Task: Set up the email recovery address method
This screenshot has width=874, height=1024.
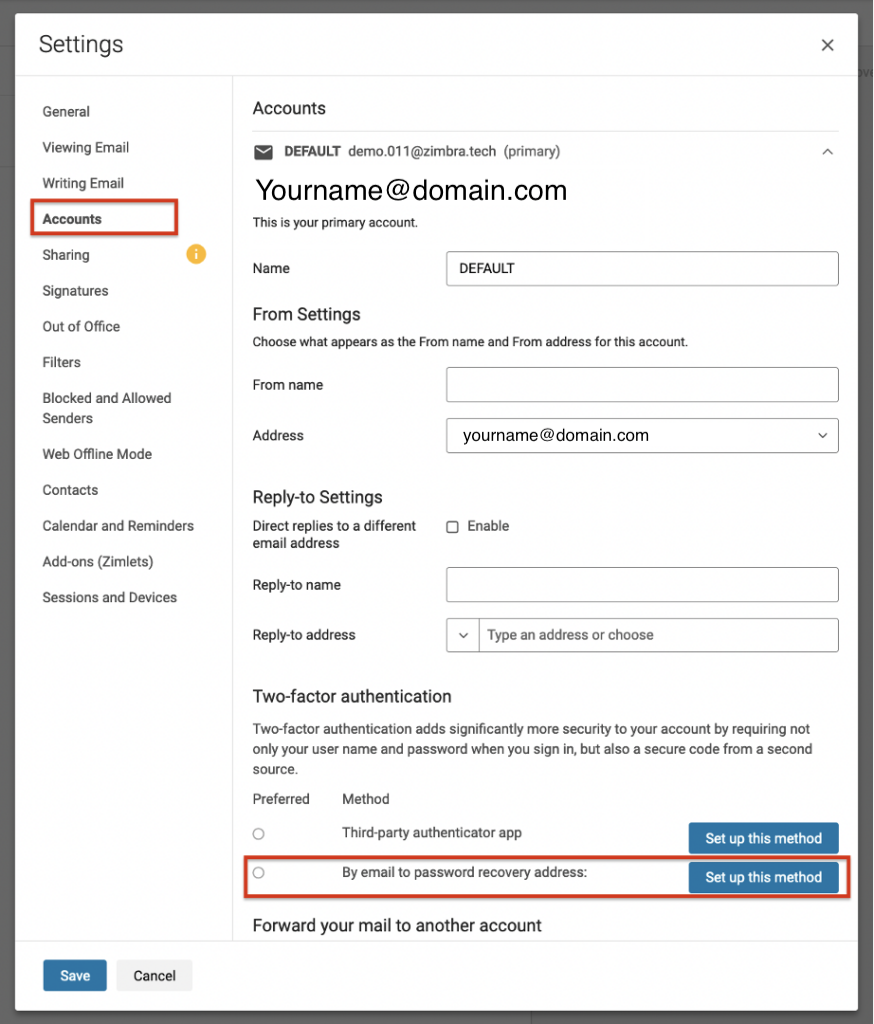Action: click(763, 877)
